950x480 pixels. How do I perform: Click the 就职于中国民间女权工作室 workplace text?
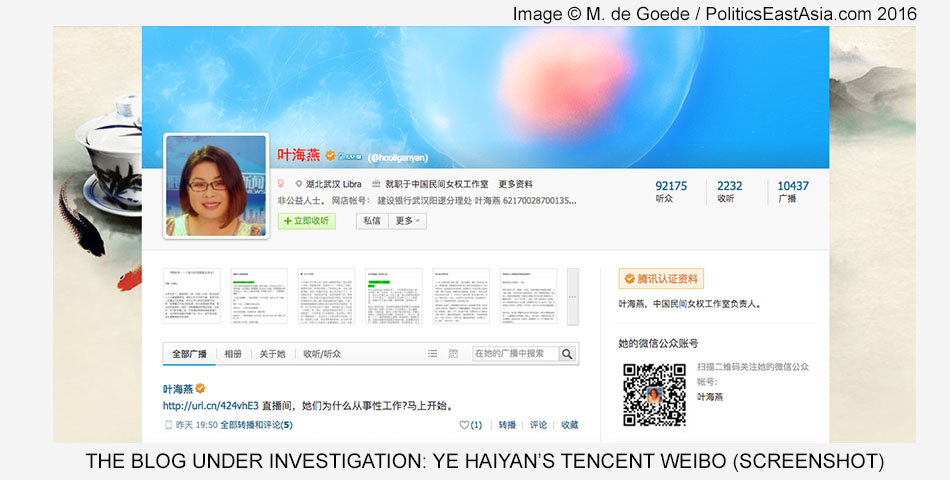pos(436,184)
